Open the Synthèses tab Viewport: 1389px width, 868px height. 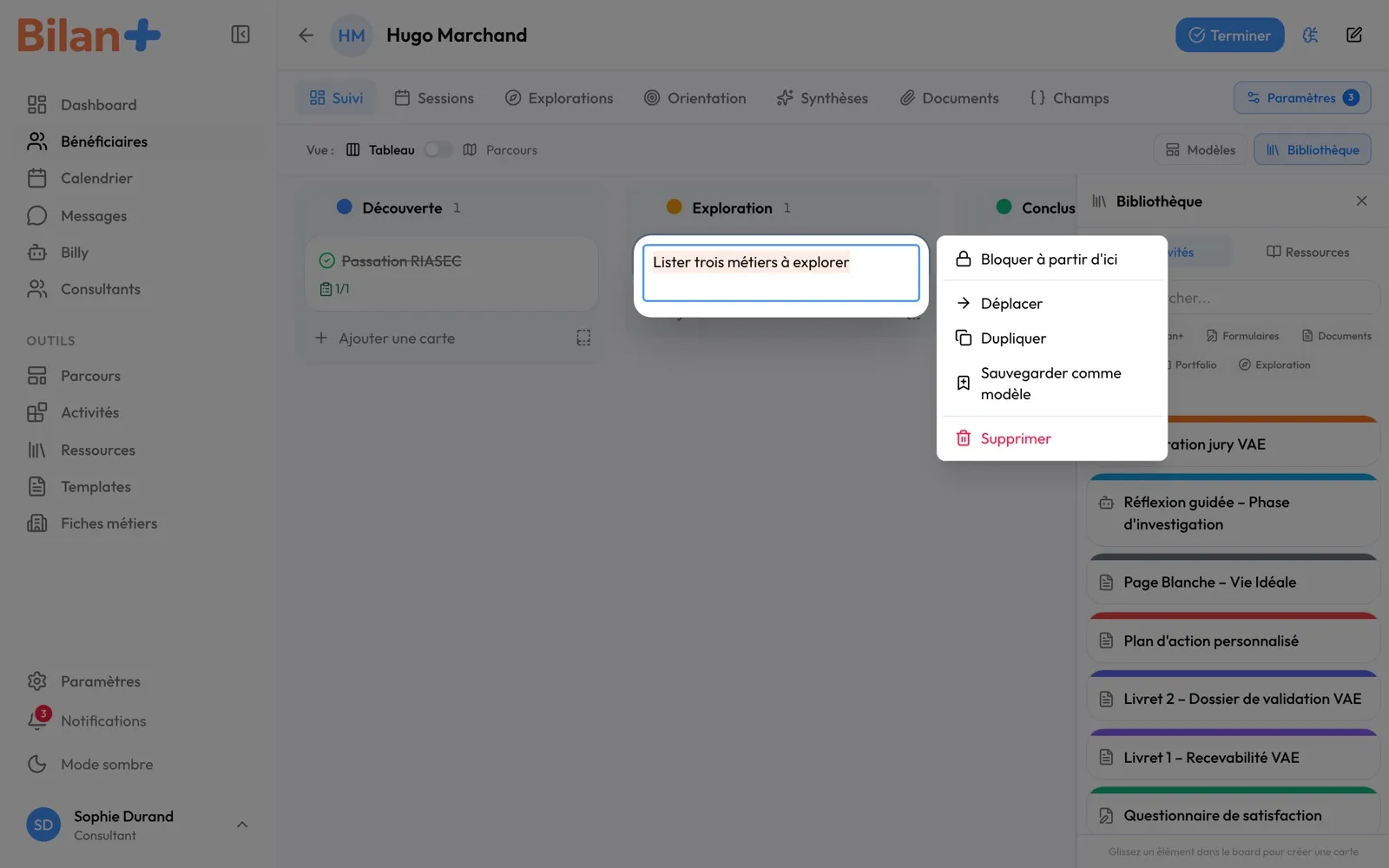(822, 98)
